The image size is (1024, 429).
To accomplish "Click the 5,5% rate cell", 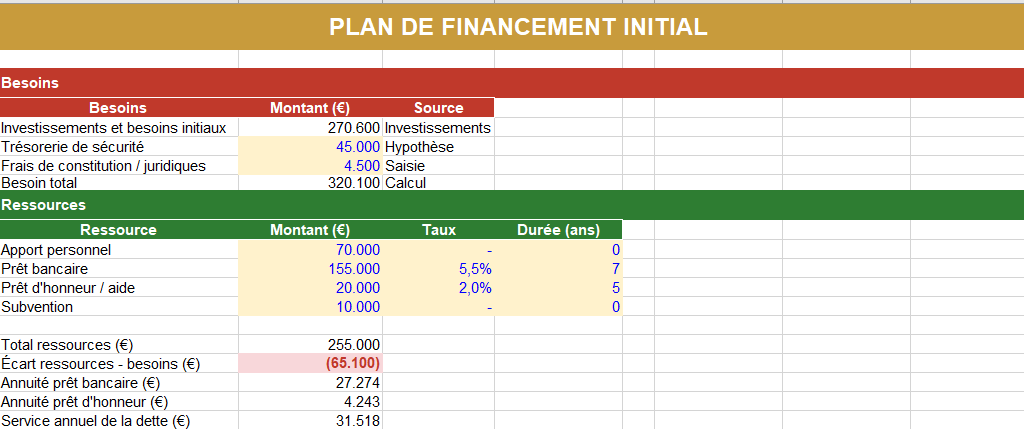I will pos(438,268).
